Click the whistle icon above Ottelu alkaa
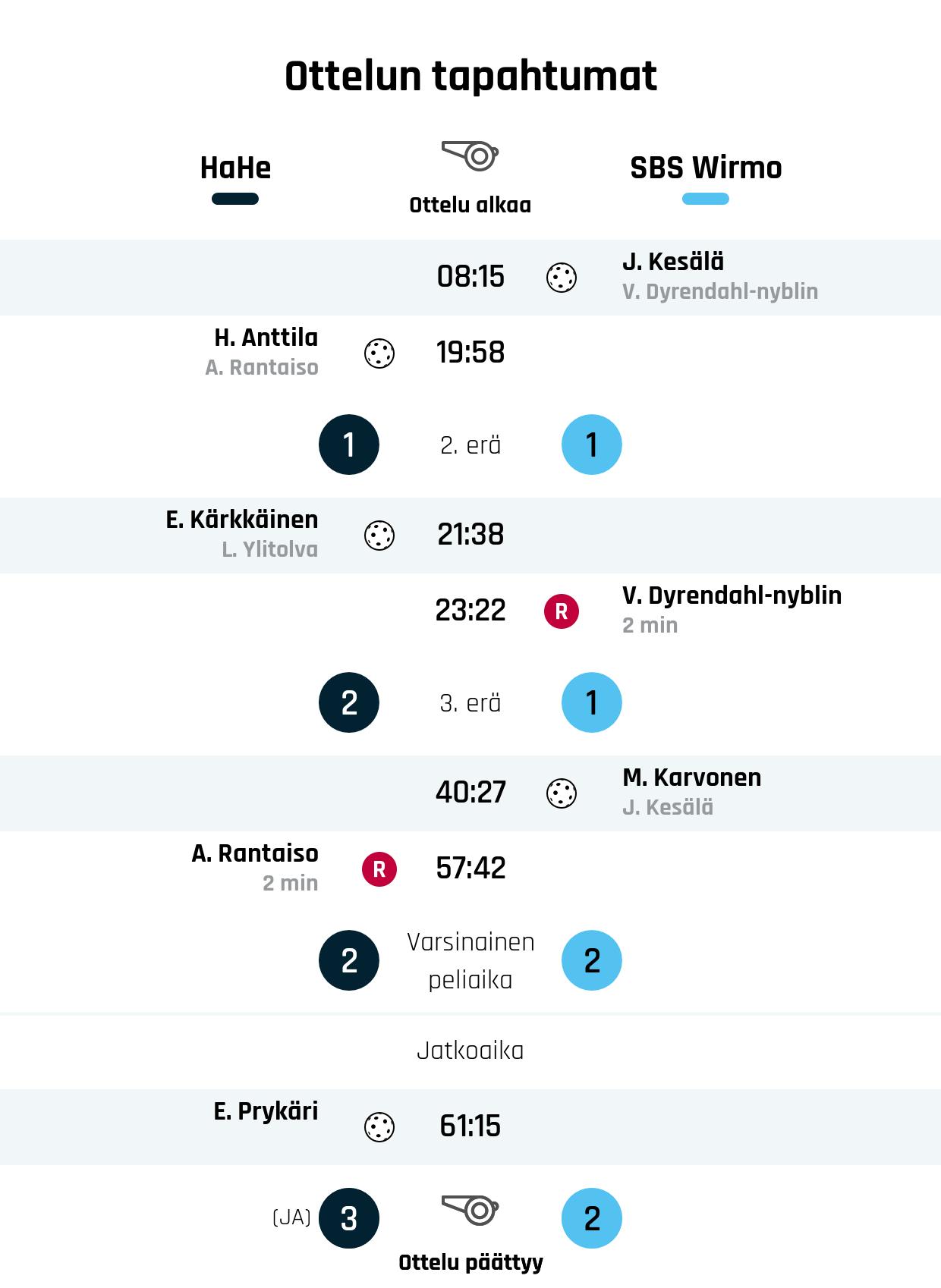 click(470, 156)
